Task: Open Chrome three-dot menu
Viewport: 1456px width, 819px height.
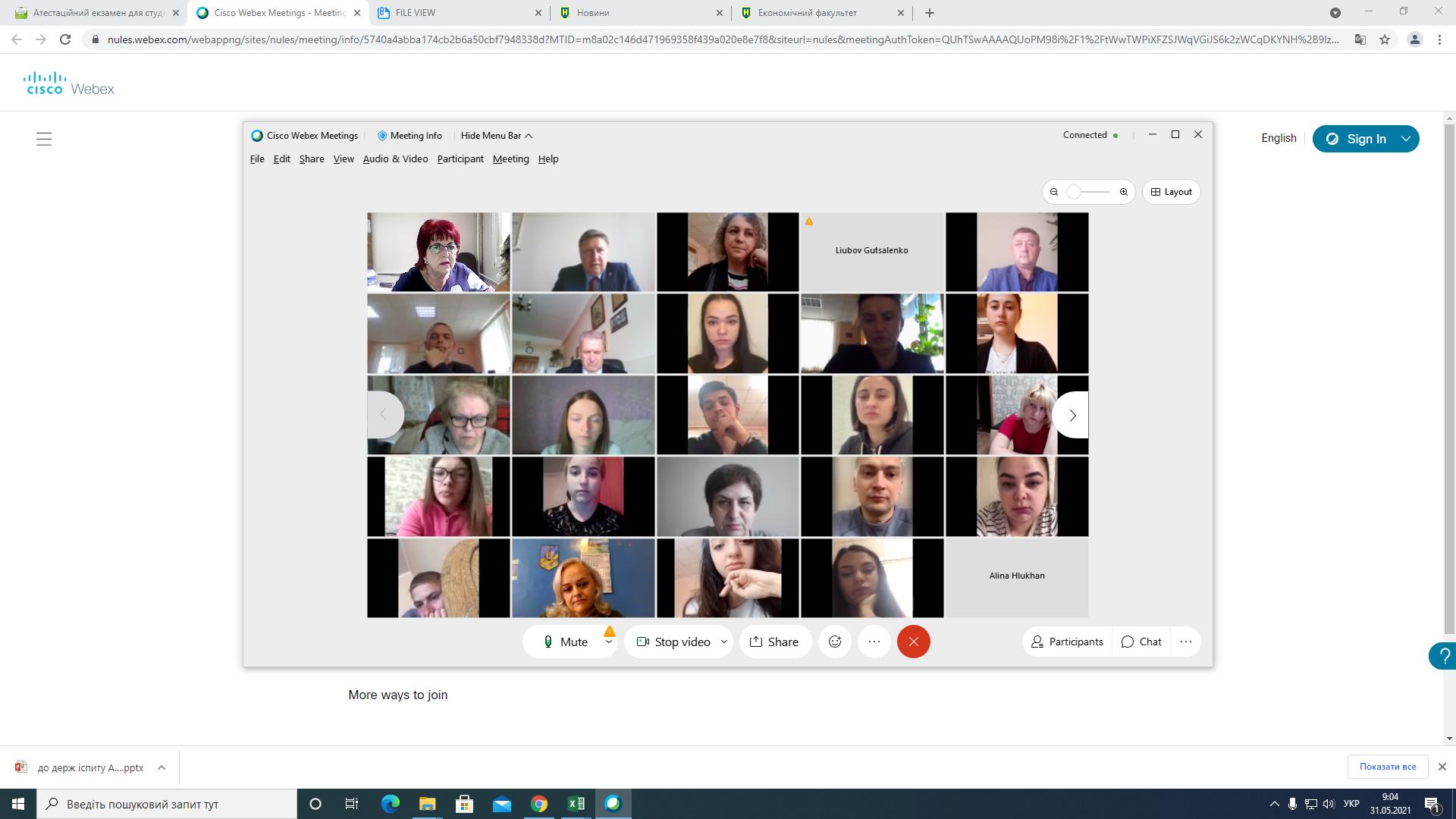Action: (x=1439, y=39)
